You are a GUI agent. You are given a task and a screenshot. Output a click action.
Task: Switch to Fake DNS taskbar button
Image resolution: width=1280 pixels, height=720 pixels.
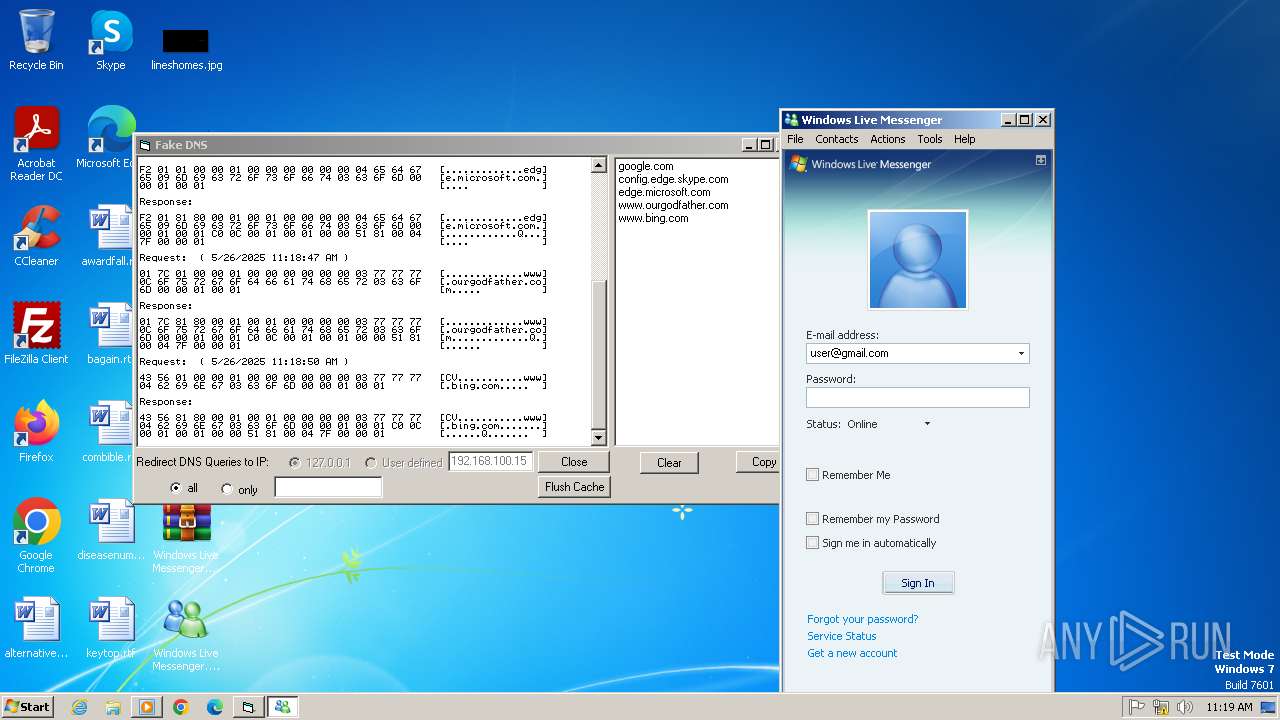[248, 707]
